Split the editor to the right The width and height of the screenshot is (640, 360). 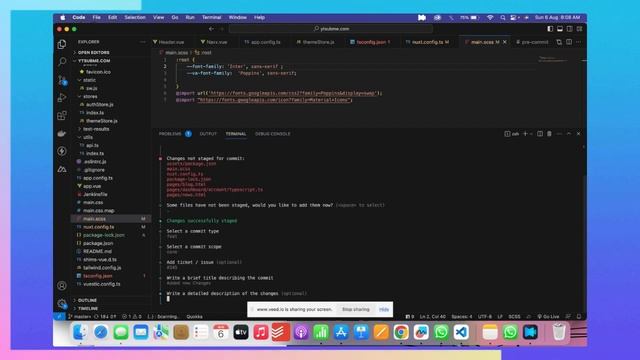[x=569, y=42]
